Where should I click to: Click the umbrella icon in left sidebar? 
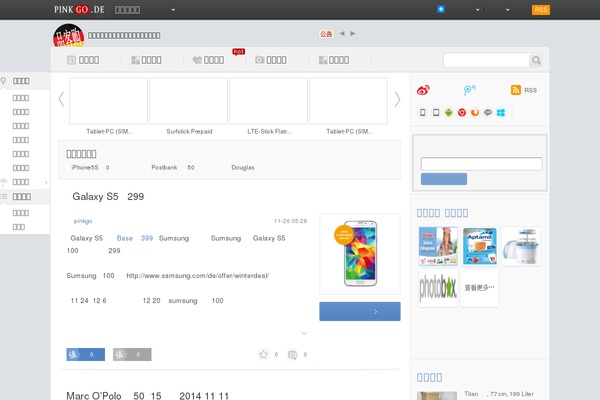click(4, 182)
